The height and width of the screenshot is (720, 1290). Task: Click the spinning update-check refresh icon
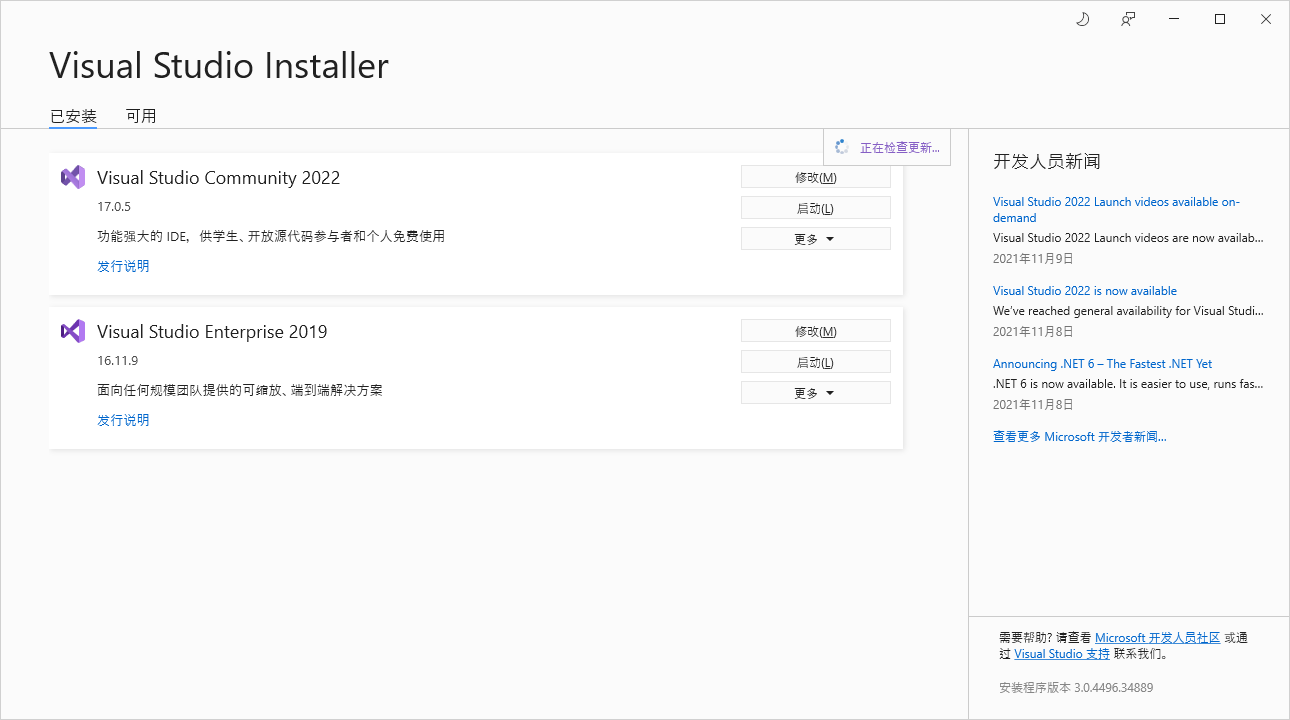pyautogui.click(x=843, y=146)
